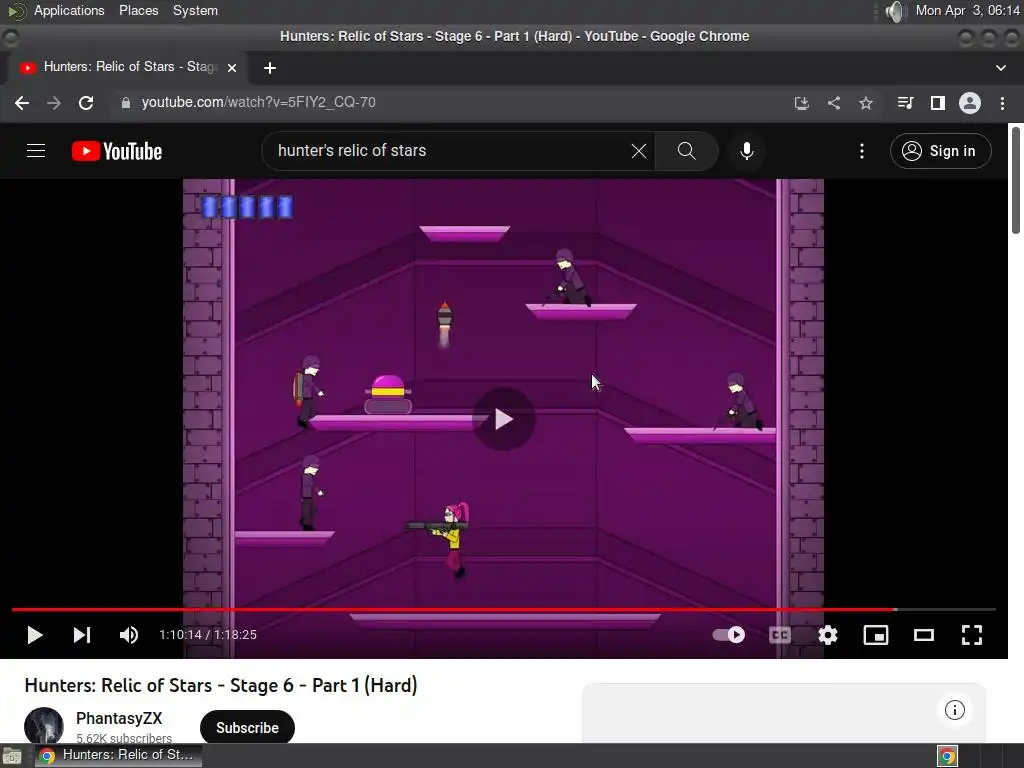The width and height of the screenshot is (1024, 768).
Task: Open the YouTube guide hamburger menu
Action: pos(36,151)
